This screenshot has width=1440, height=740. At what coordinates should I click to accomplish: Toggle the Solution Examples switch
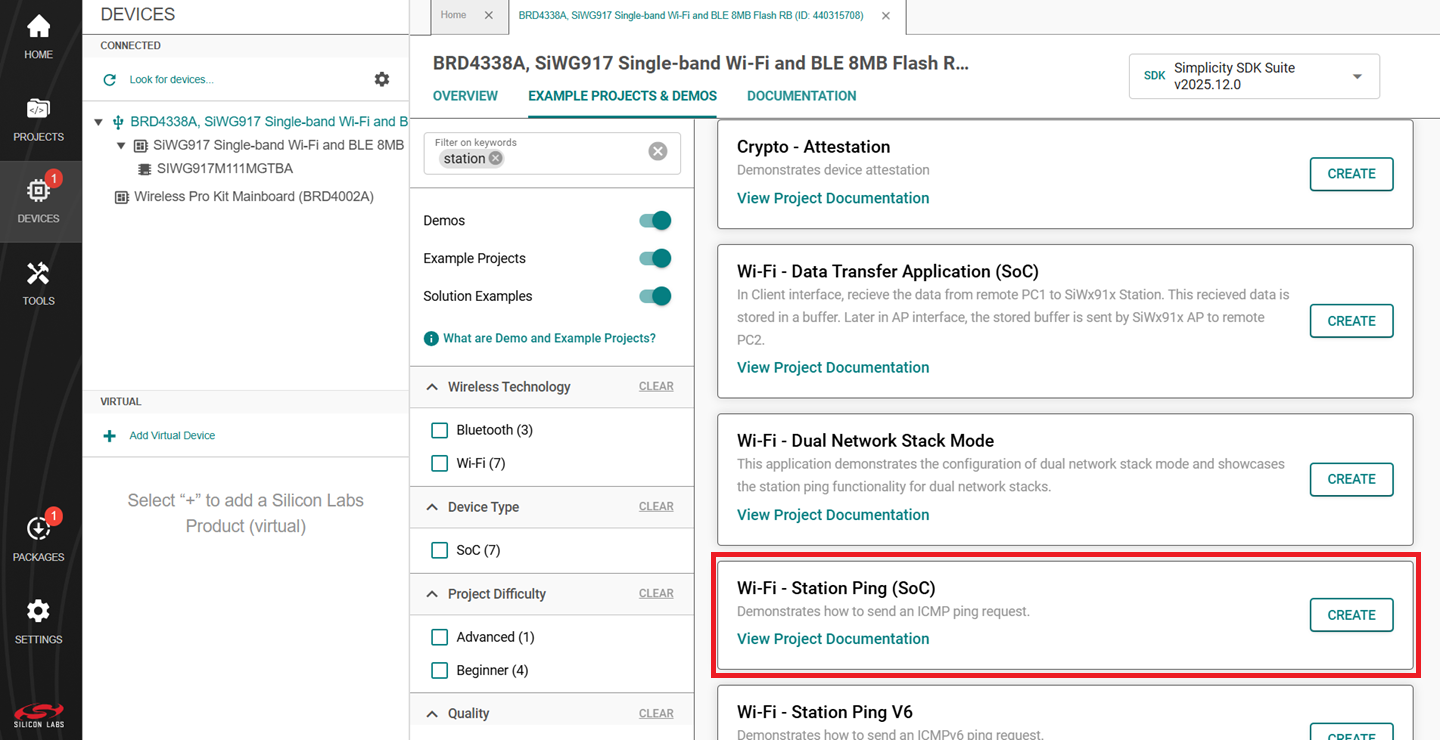655,296
